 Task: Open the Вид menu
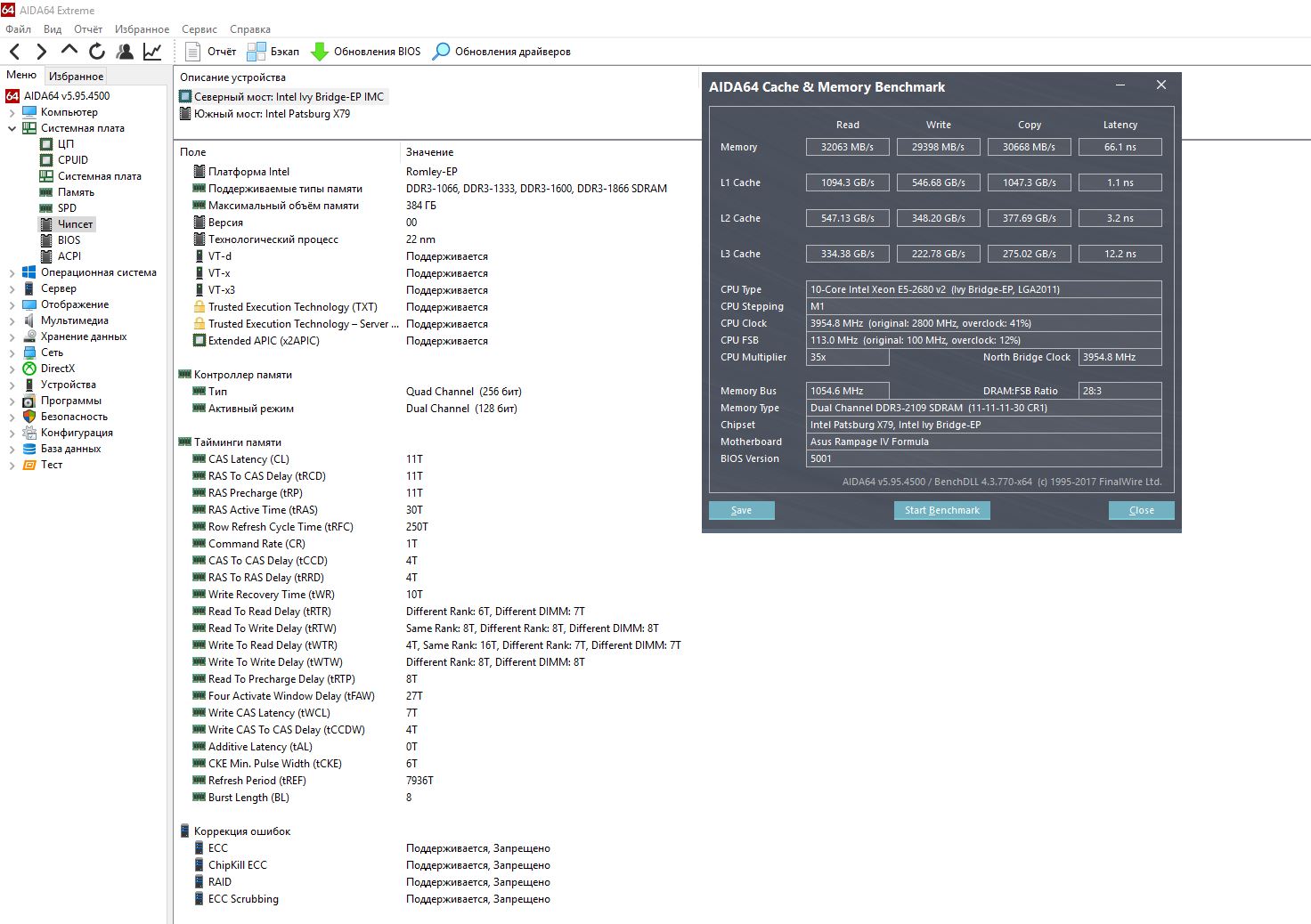tap(53, 29)
